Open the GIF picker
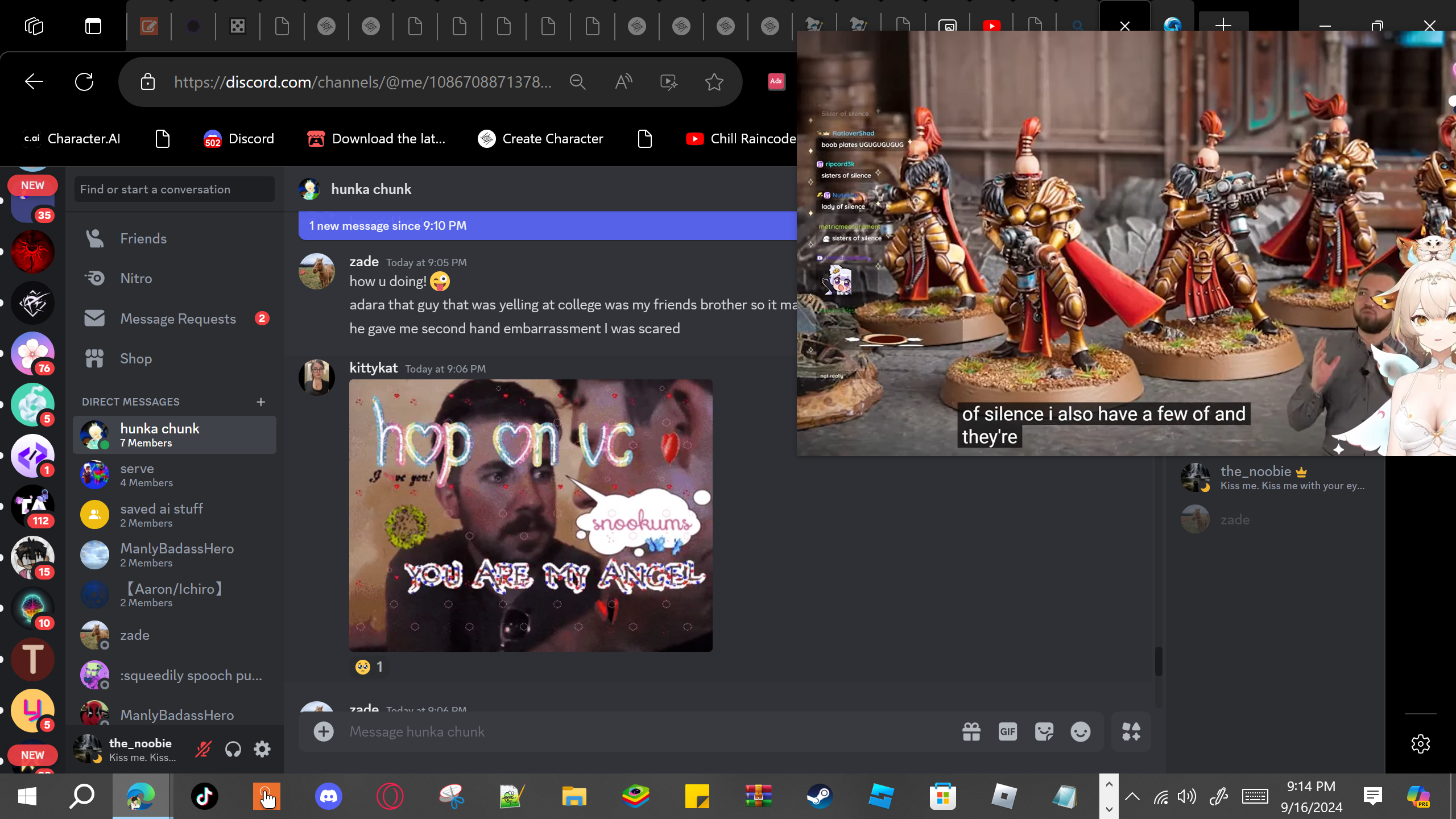The height and width of the screenshot is (819, 1456). click(1008, 732)
